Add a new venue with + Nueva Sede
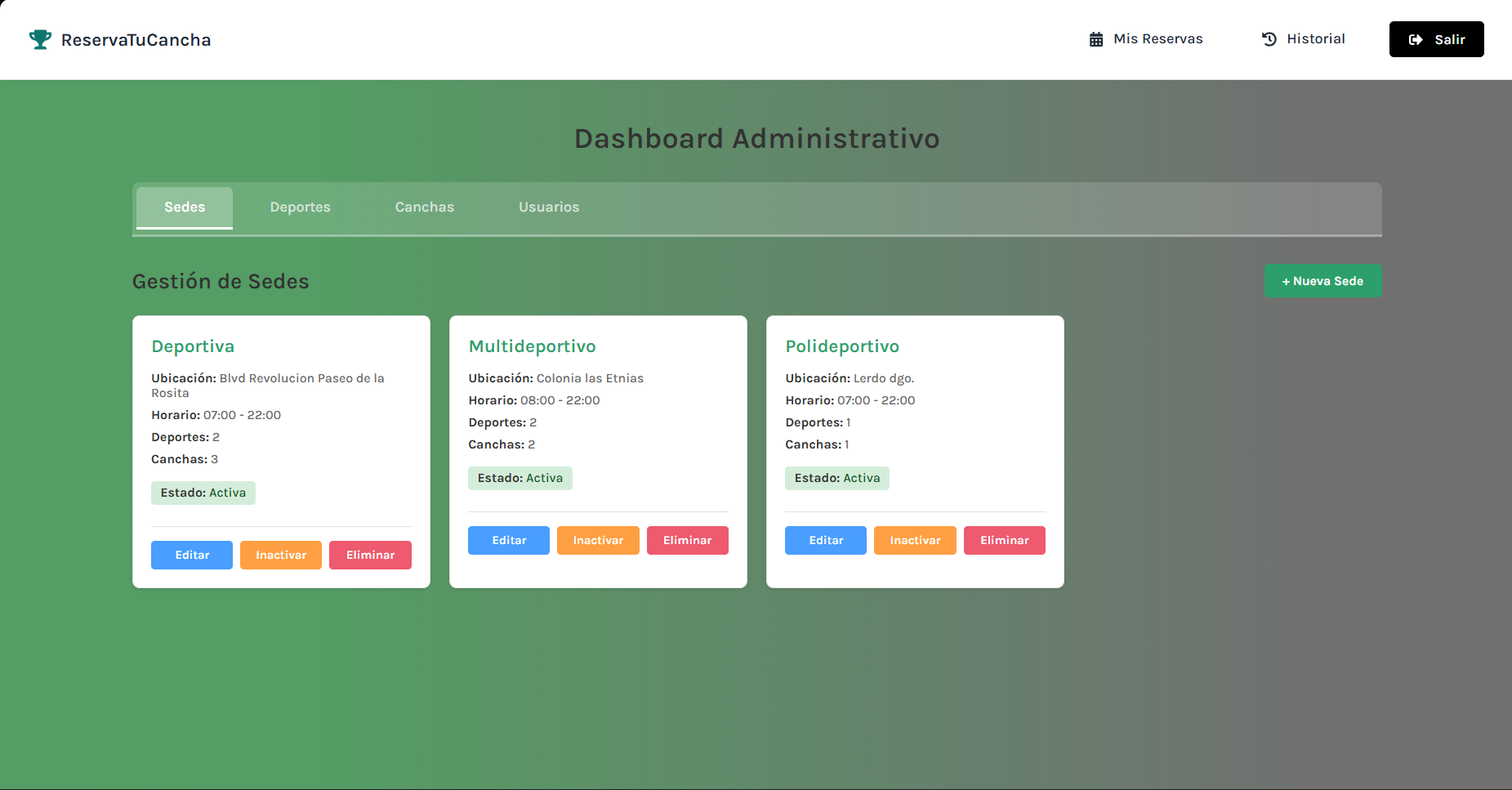This screenshot has height=790, width=1512. (1322, 281)
